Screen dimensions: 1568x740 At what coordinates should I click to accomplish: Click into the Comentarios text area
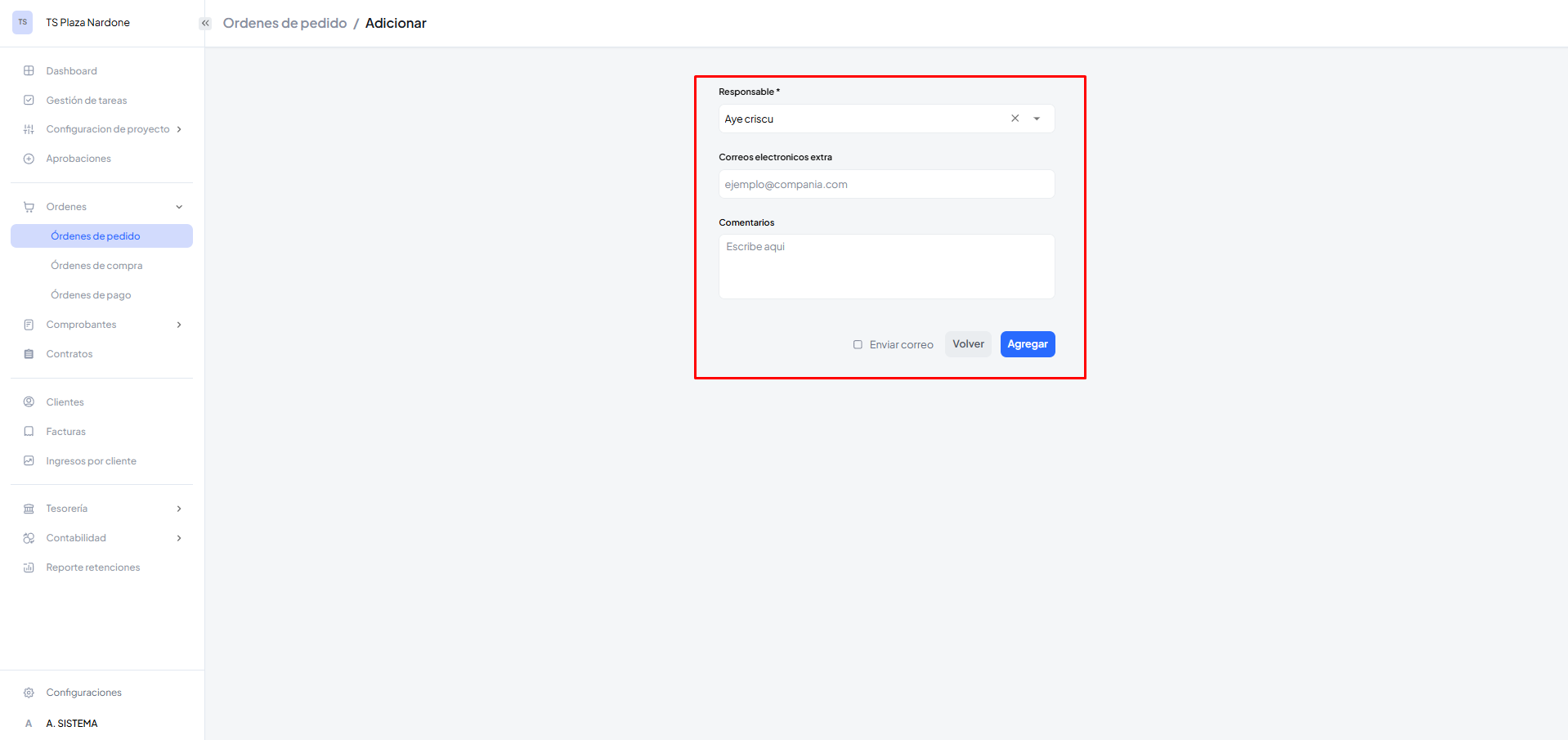886,267
